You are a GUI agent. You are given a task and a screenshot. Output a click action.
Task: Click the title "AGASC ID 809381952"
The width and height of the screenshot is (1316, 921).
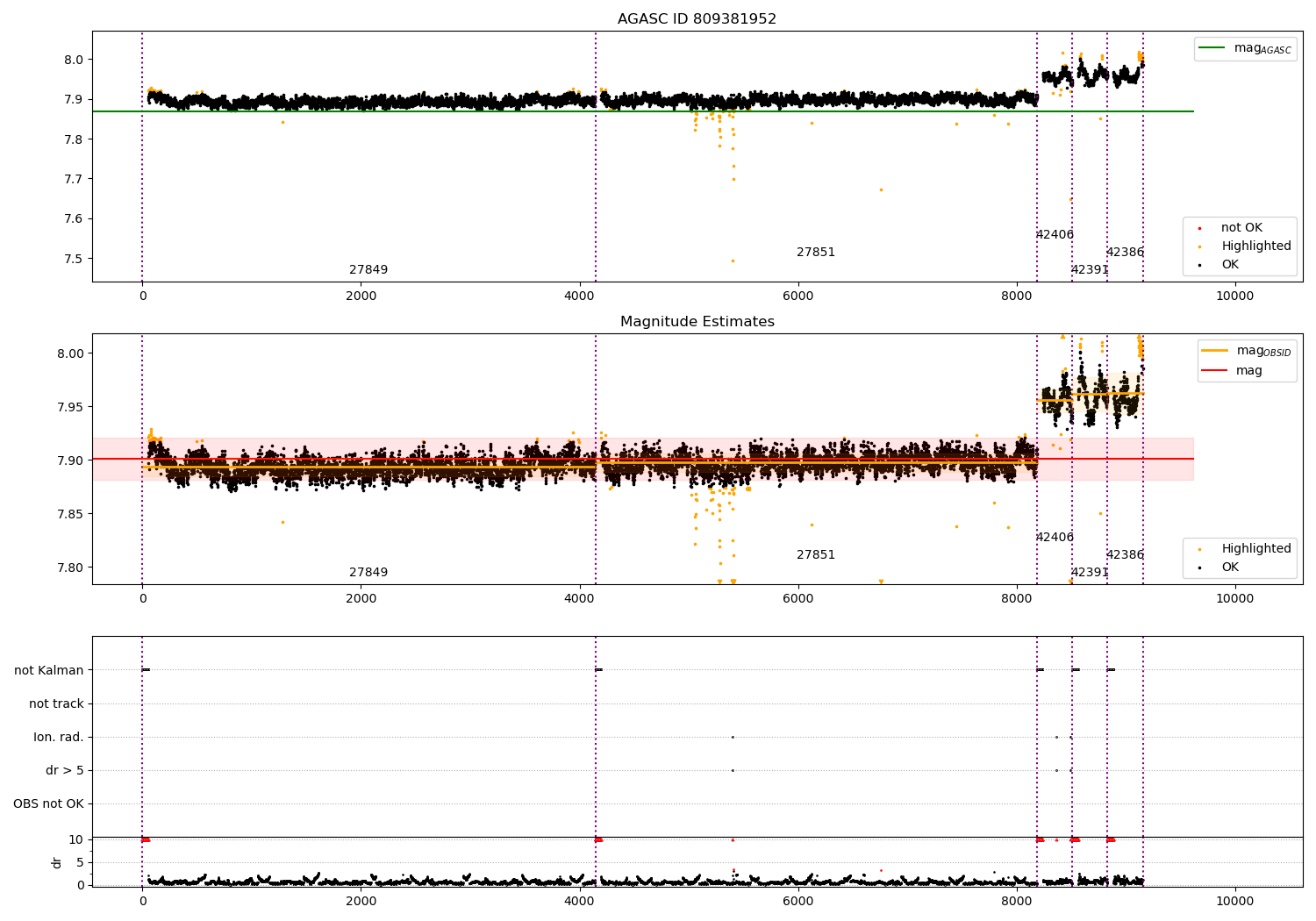697,19
